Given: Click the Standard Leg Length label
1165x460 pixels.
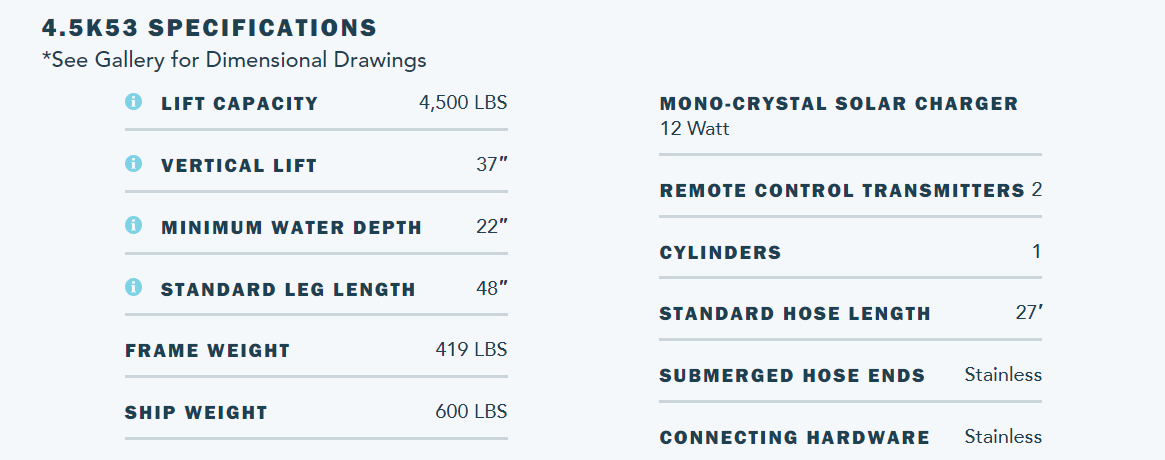Looking at the screenshot, I should pos(288,290).
